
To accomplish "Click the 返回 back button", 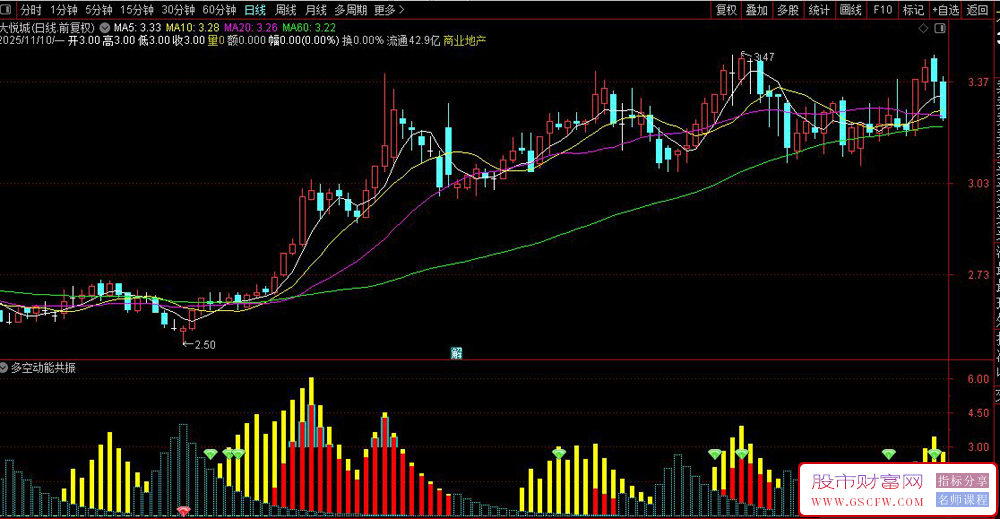I will 976,10.
